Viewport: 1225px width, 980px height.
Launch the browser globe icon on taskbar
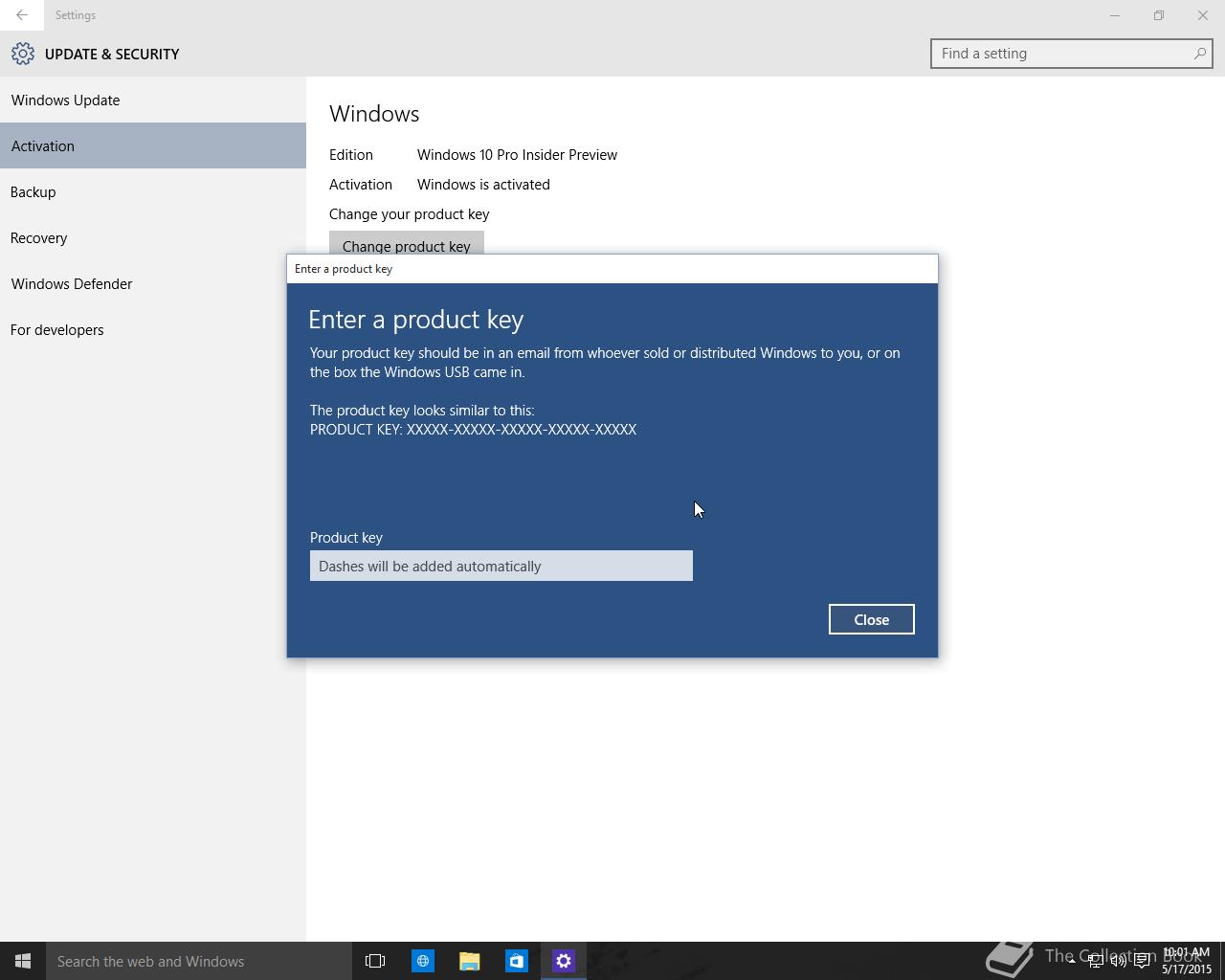coord(422,961)
